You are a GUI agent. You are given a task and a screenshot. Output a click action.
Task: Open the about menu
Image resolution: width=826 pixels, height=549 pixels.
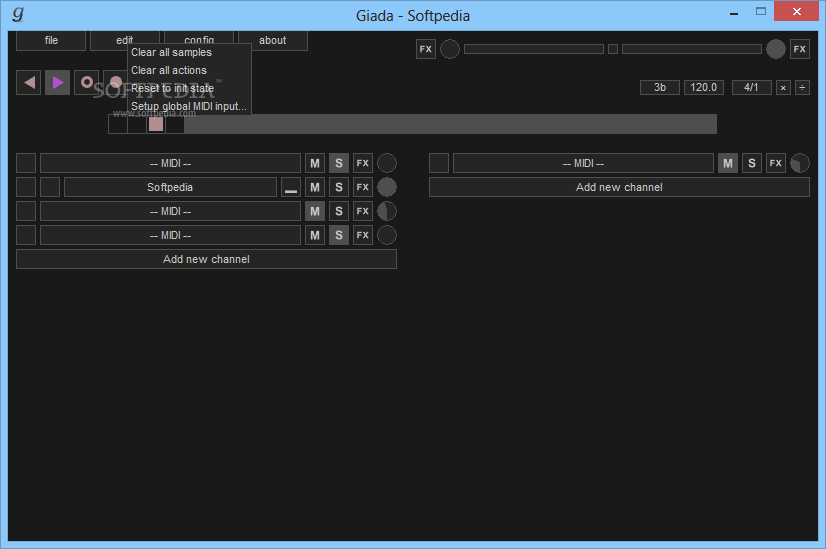tap(273, 41)
